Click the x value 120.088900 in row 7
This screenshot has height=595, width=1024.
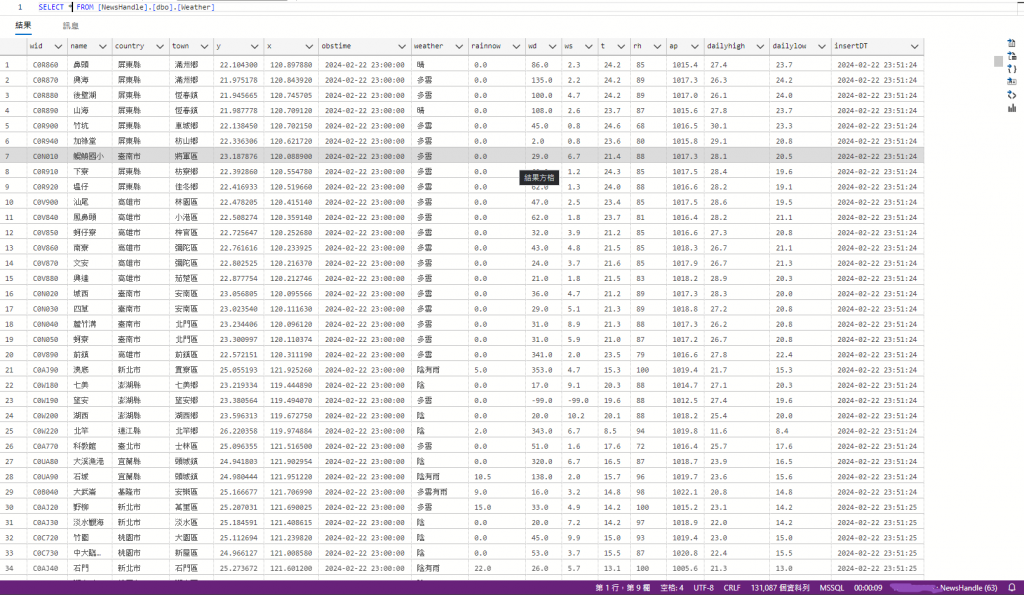tap(291, 156)
